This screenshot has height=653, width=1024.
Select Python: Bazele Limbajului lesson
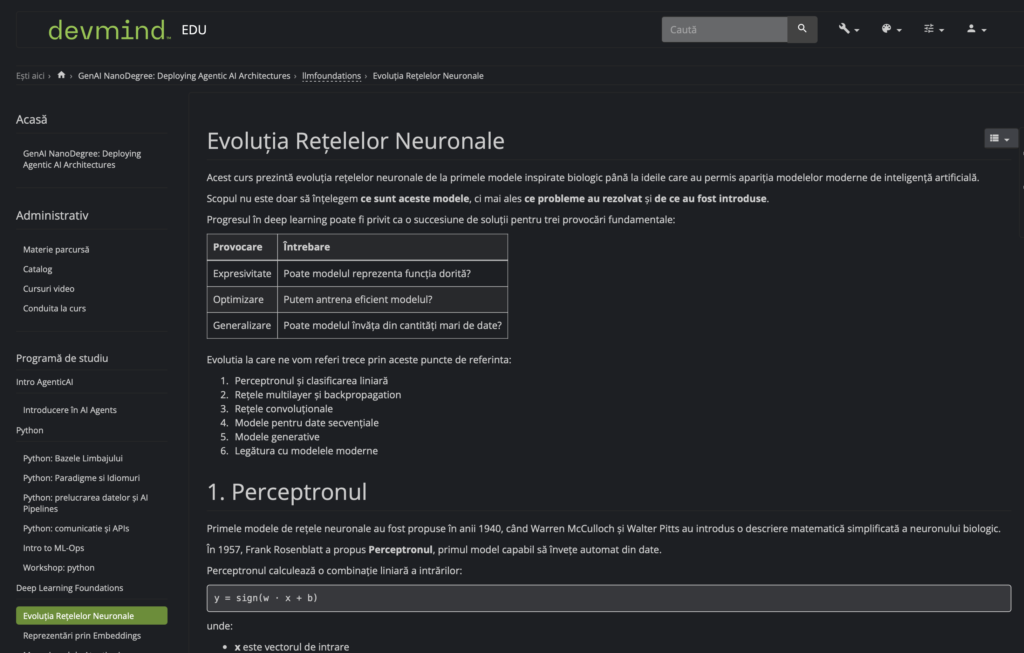pyautogui.click(x=72, y=458)
